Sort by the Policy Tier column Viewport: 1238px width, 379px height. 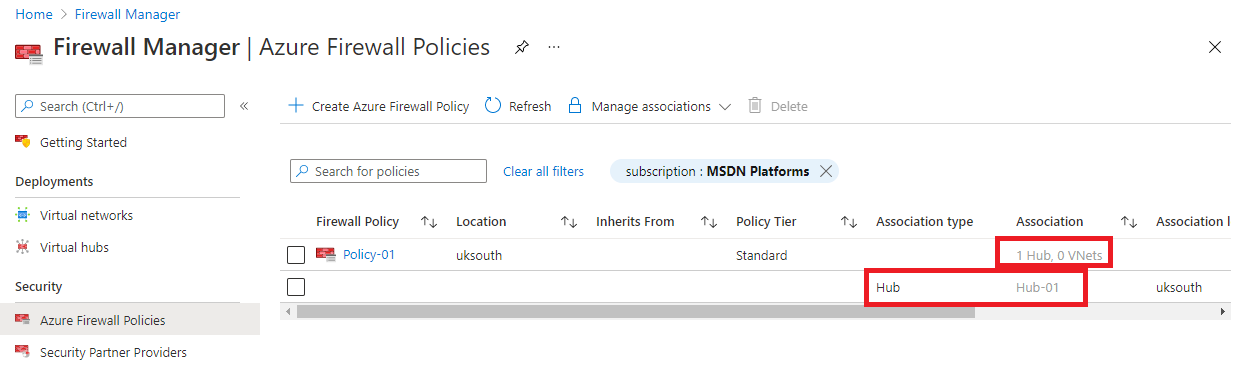click(849, 222)
